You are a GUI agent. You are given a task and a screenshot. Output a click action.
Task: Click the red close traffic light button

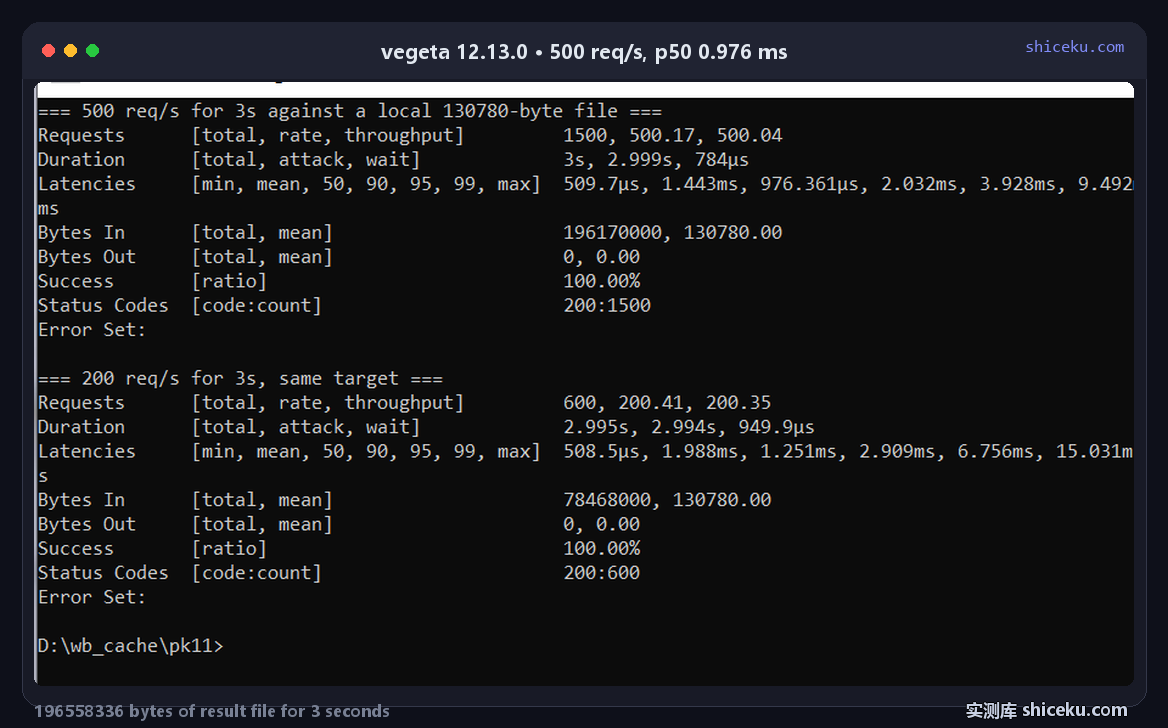(48, 51)
